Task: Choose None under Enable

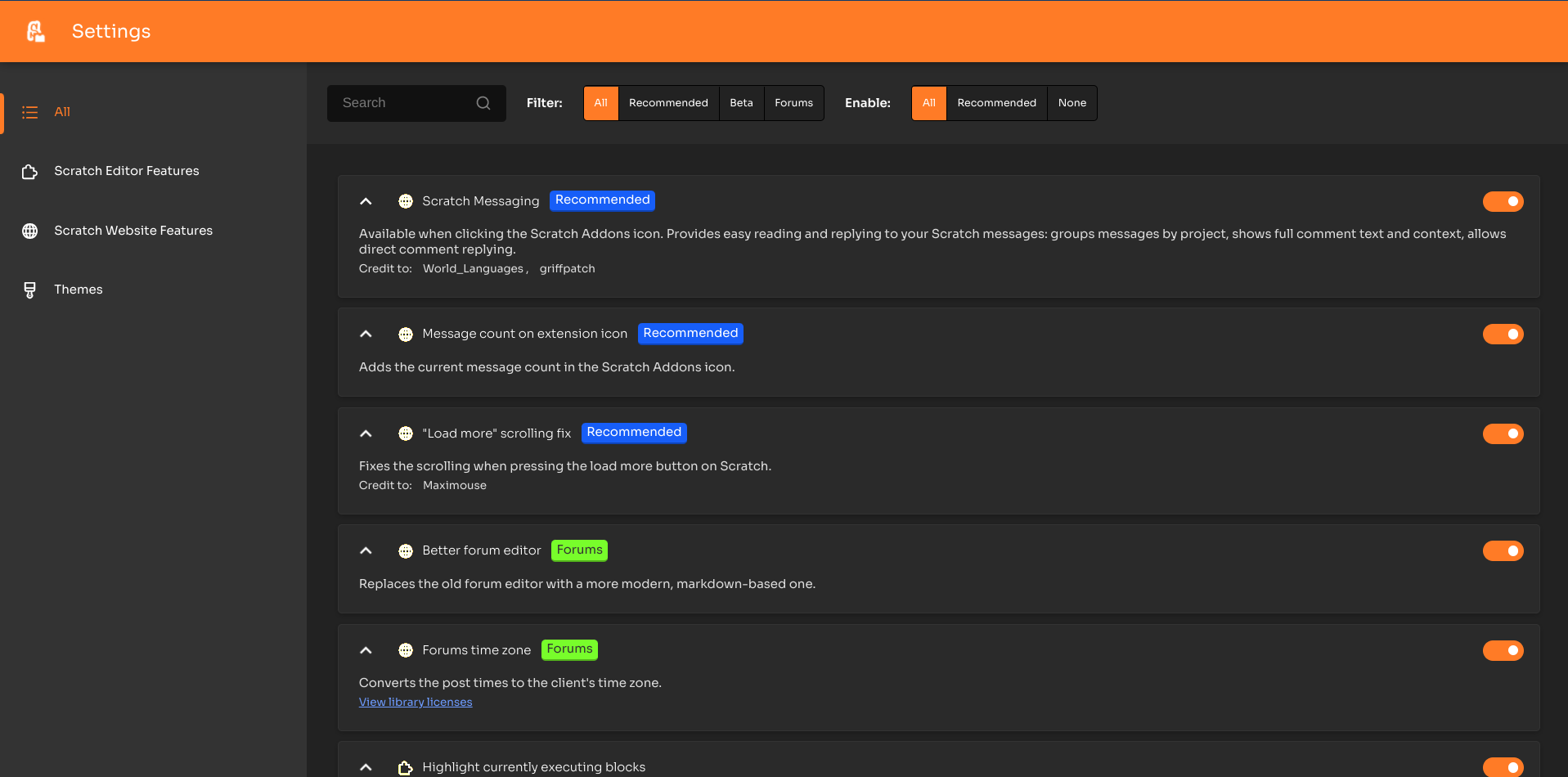Action: [1072, 103]
